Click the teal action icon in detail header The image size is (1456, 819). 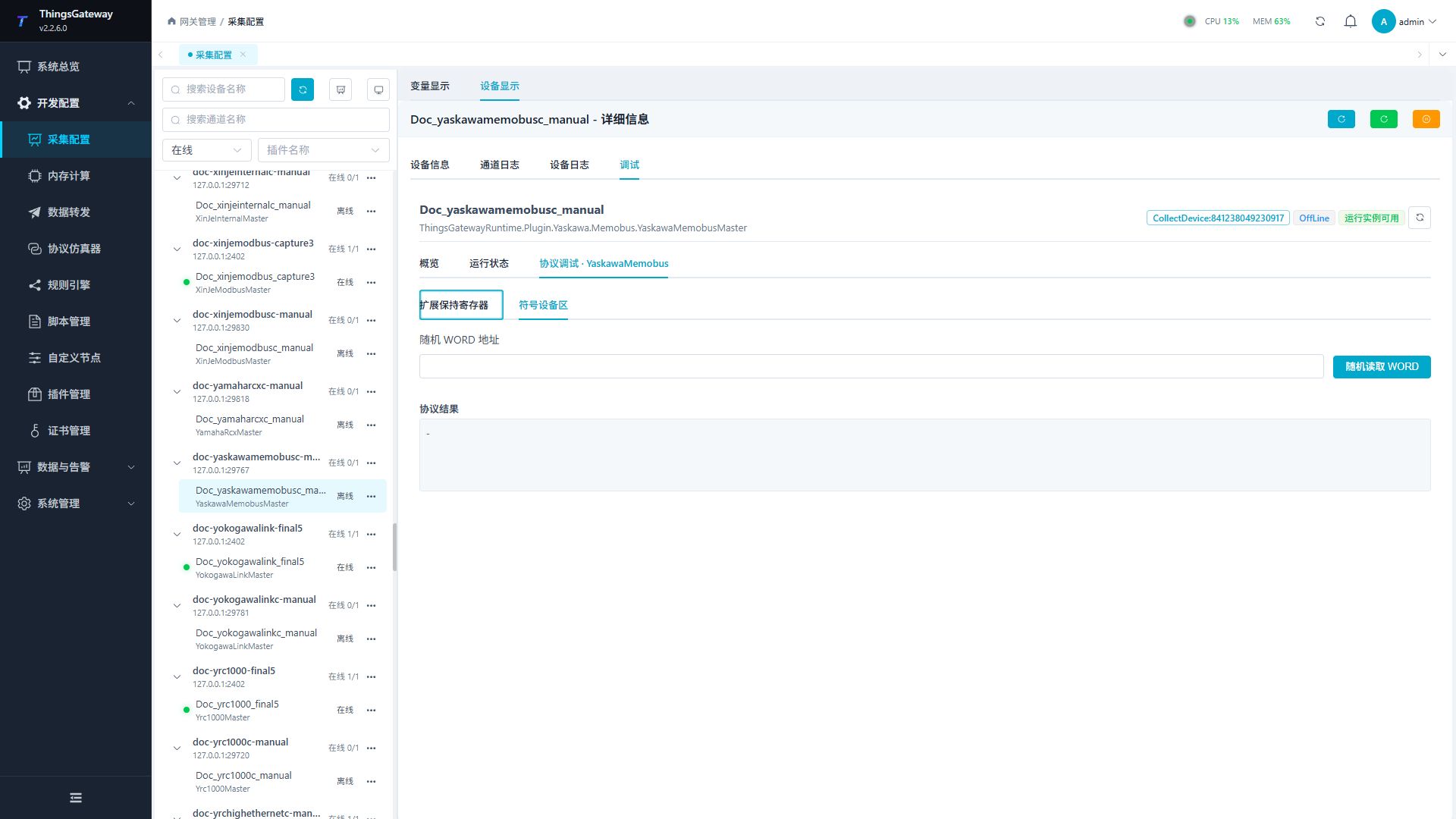click(1341, 119)
